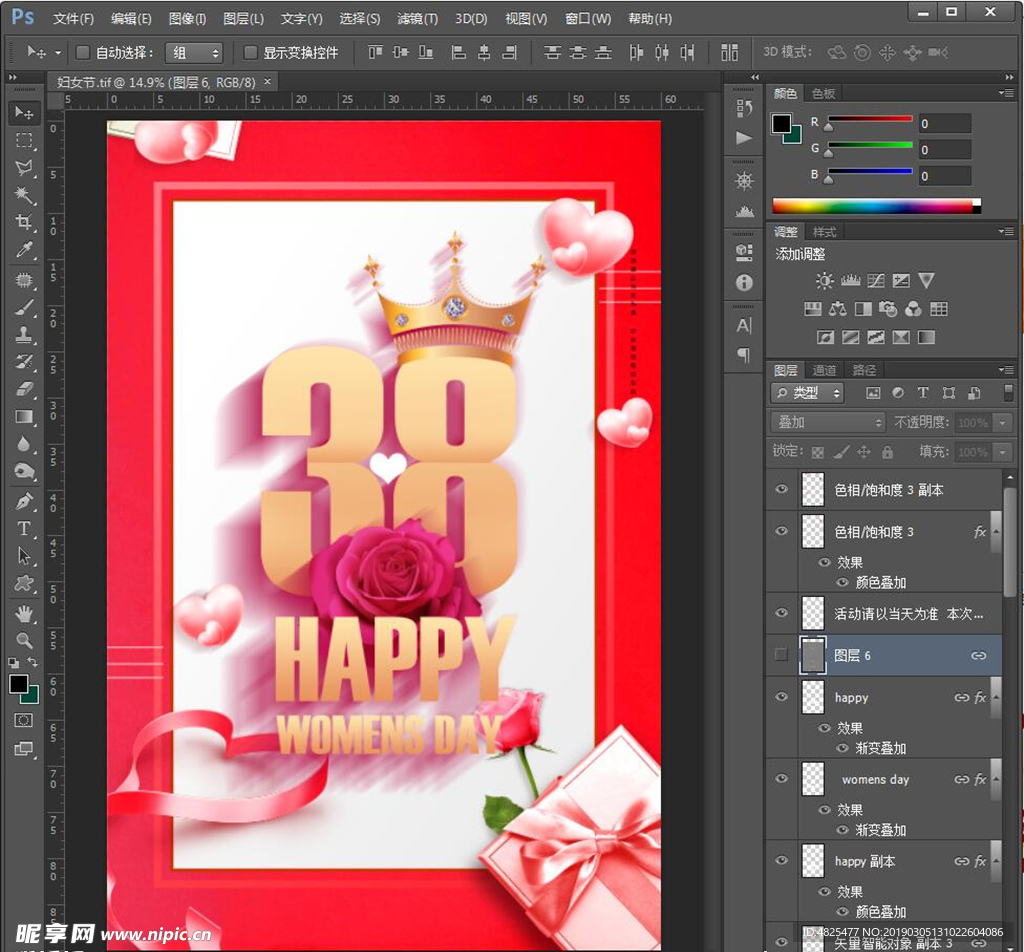Hide the happy layer using its eye icon
This screenshot has height=952, width=1024.
782,697
